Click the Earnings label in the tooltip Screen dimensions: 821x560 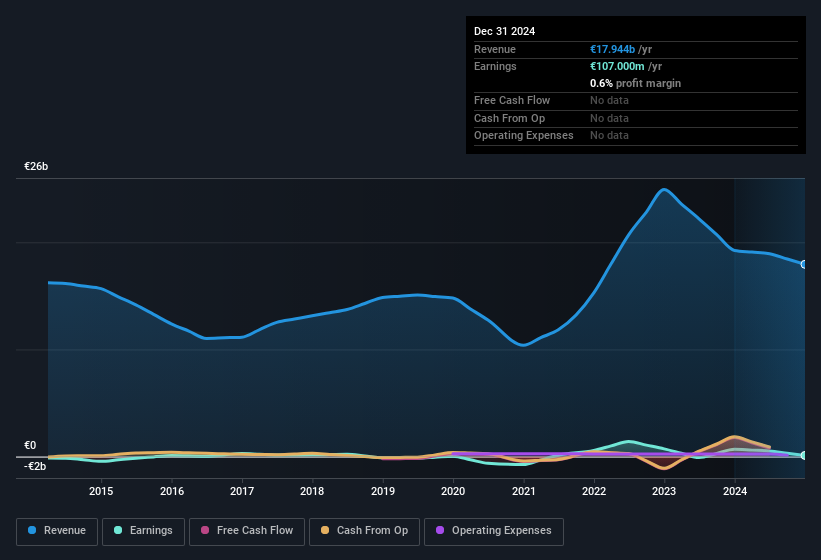point(495,66)
